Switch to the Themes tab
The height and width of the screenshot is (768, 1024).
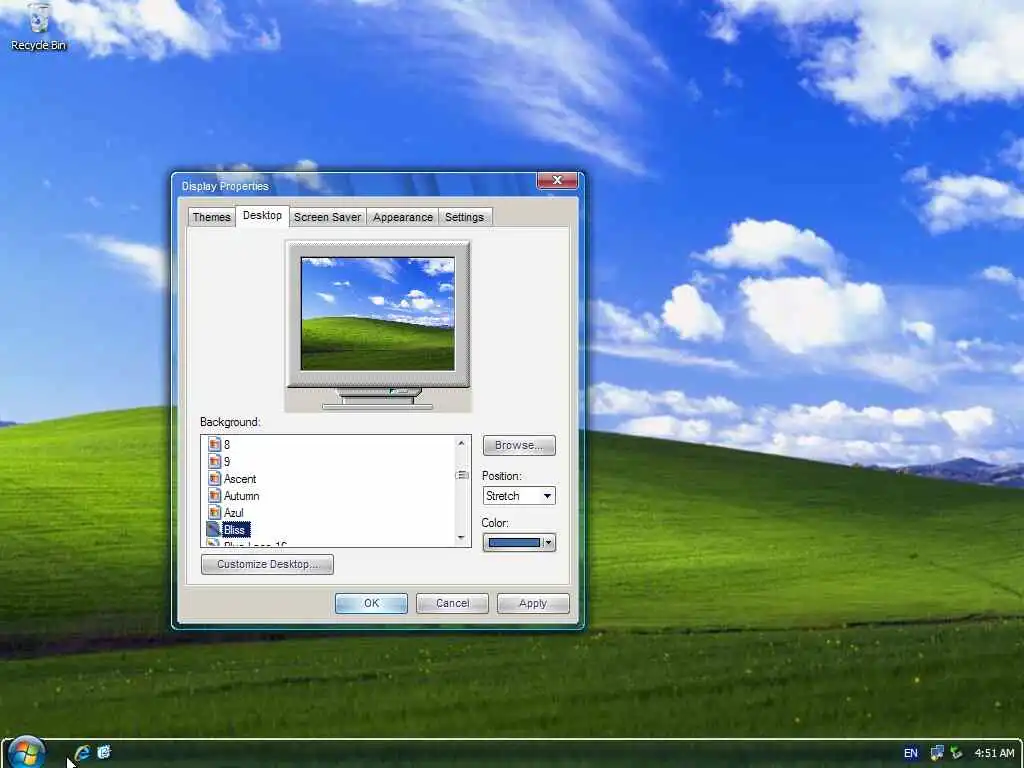212,217
